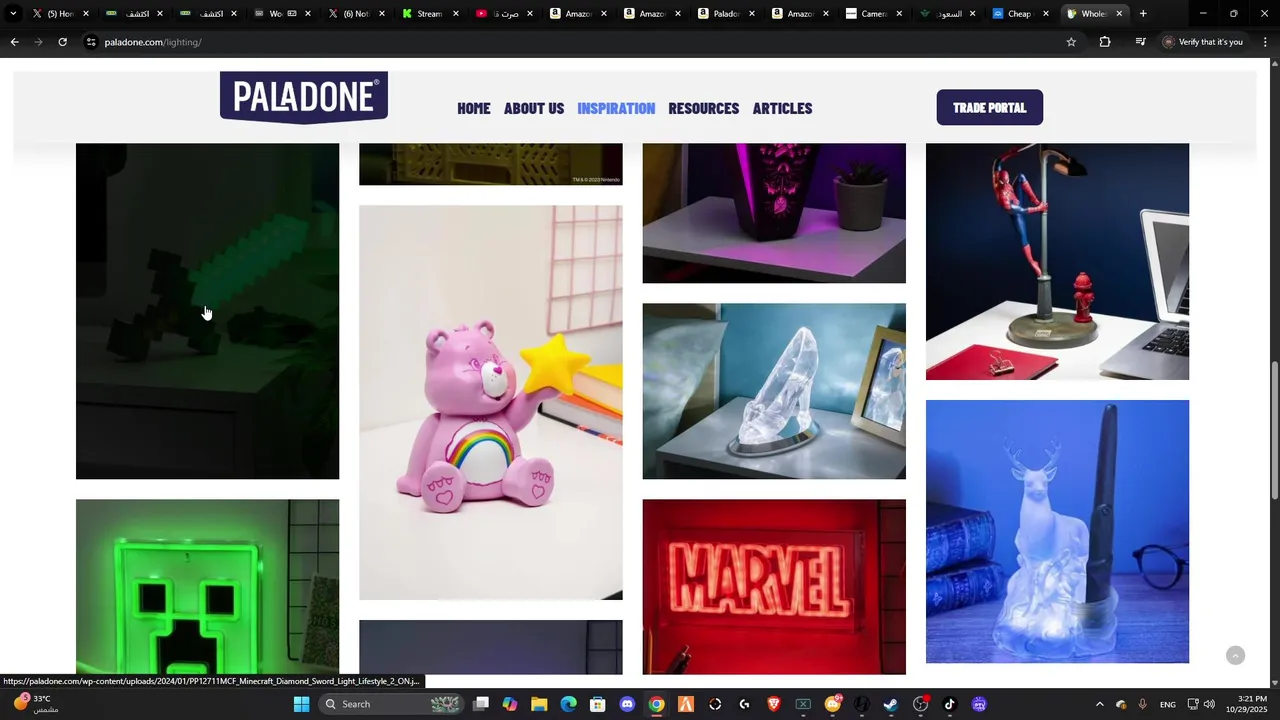
Task: Open the browser extensions puzzle icon
Action: (1105, 42)
